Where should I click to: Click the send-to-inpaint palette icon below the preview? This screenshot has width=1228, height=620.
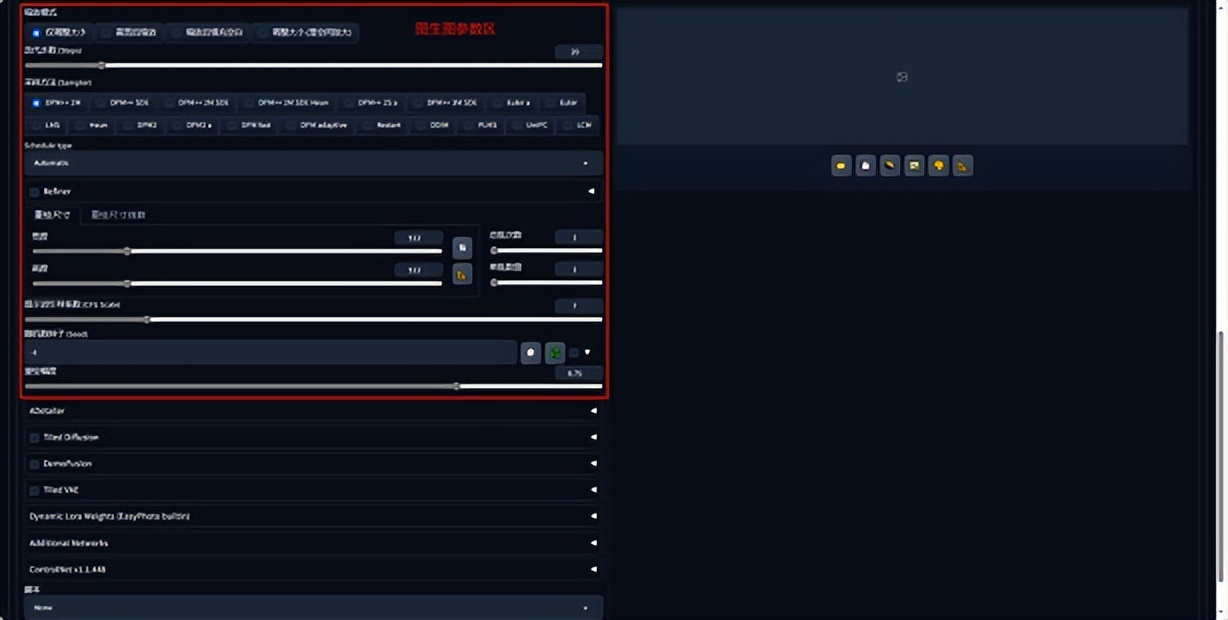(x=938, y=165)
